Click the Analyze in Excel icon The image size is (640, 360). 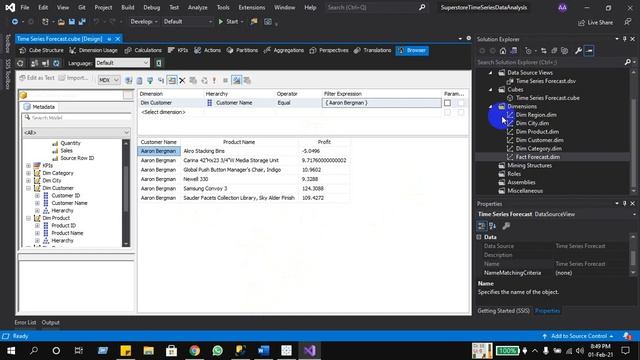click(x=159, y=63)
